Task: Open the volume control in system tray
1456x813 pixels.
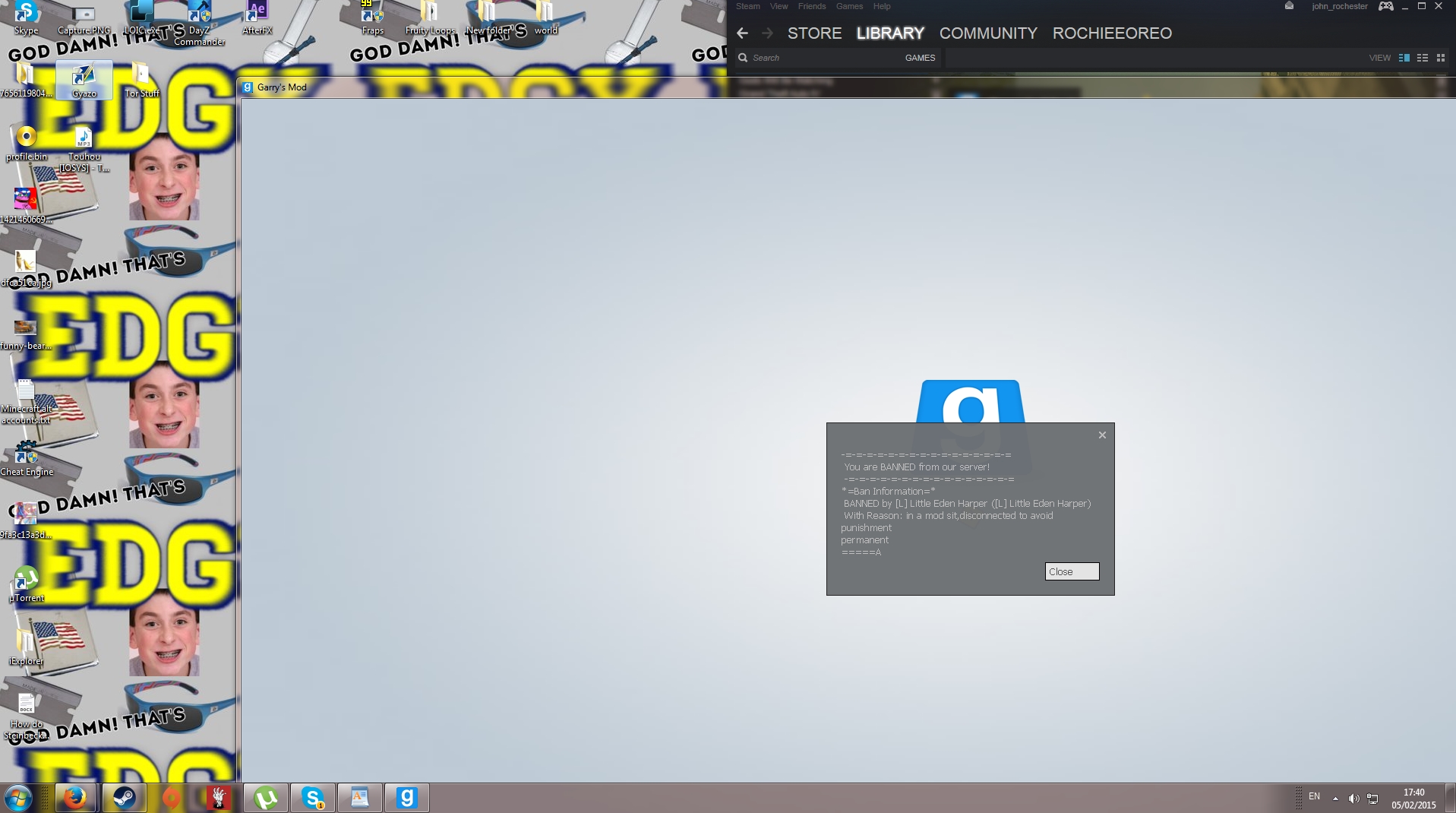Action: coord(1353,799)
